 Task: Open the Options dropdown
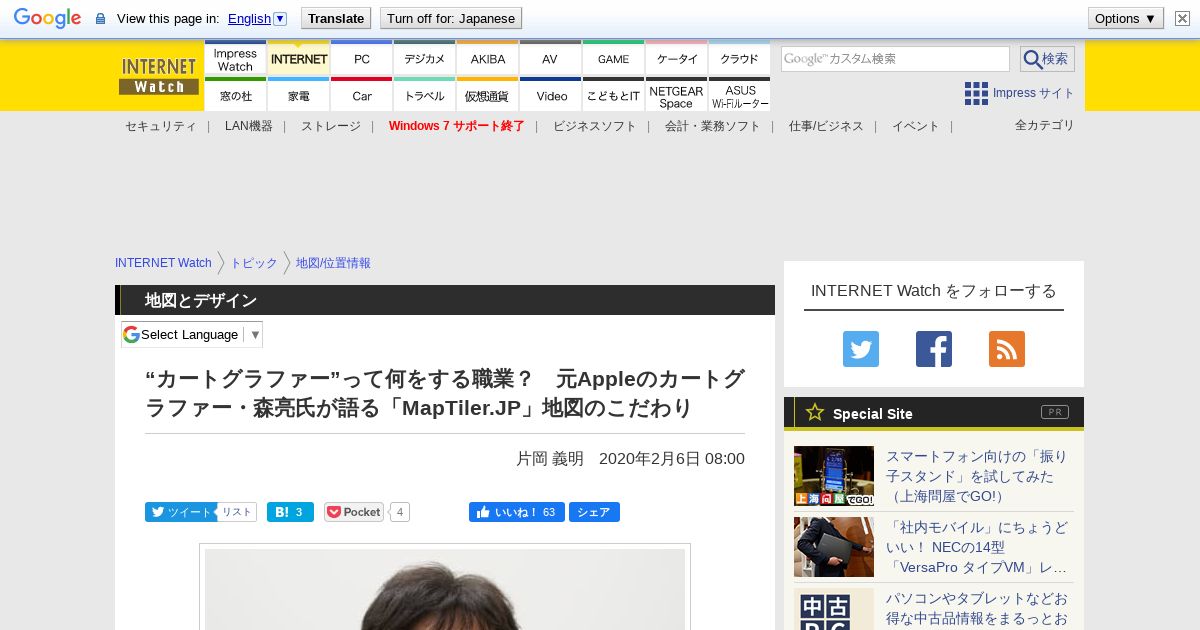1125,18
